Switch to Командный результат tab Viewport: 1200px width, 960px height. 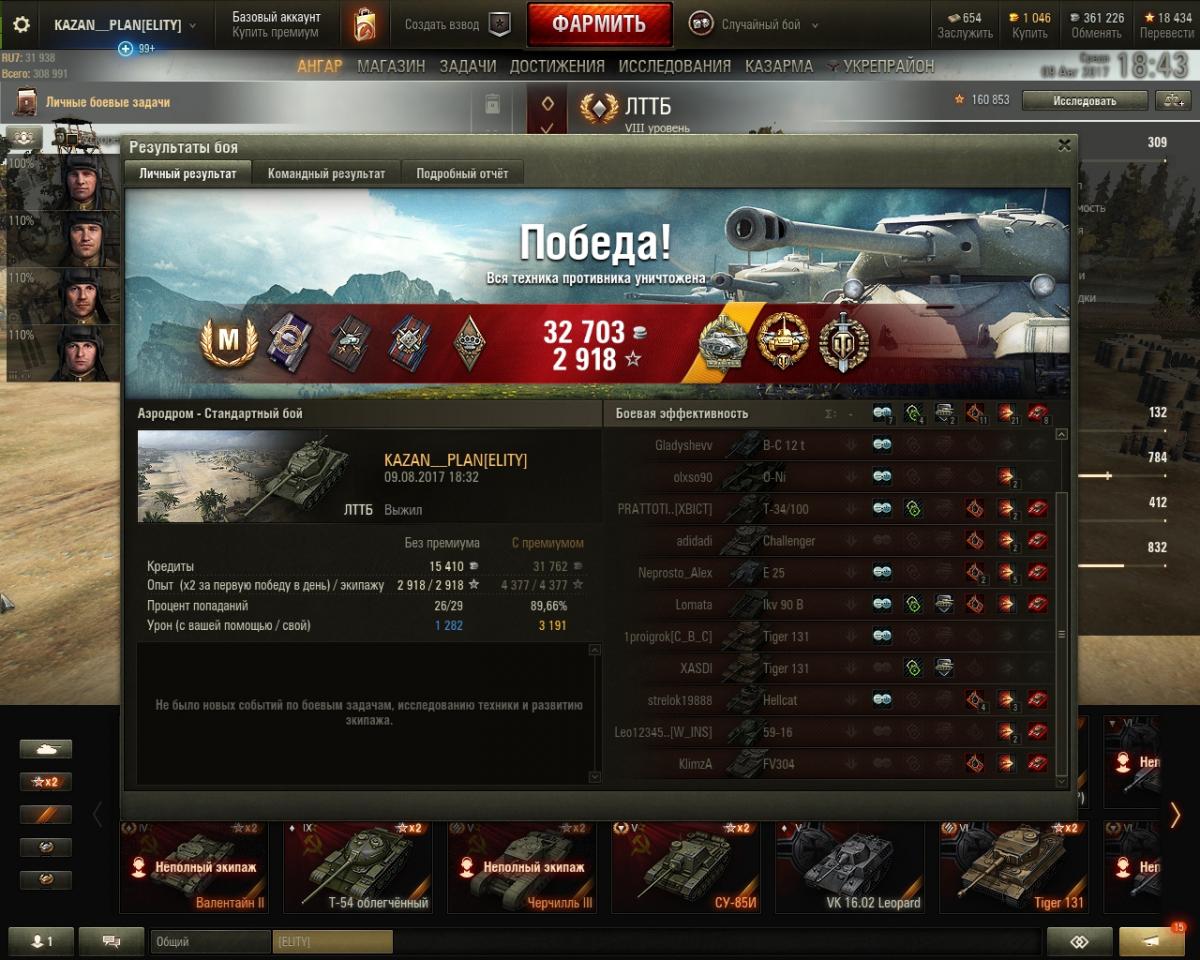326,173
